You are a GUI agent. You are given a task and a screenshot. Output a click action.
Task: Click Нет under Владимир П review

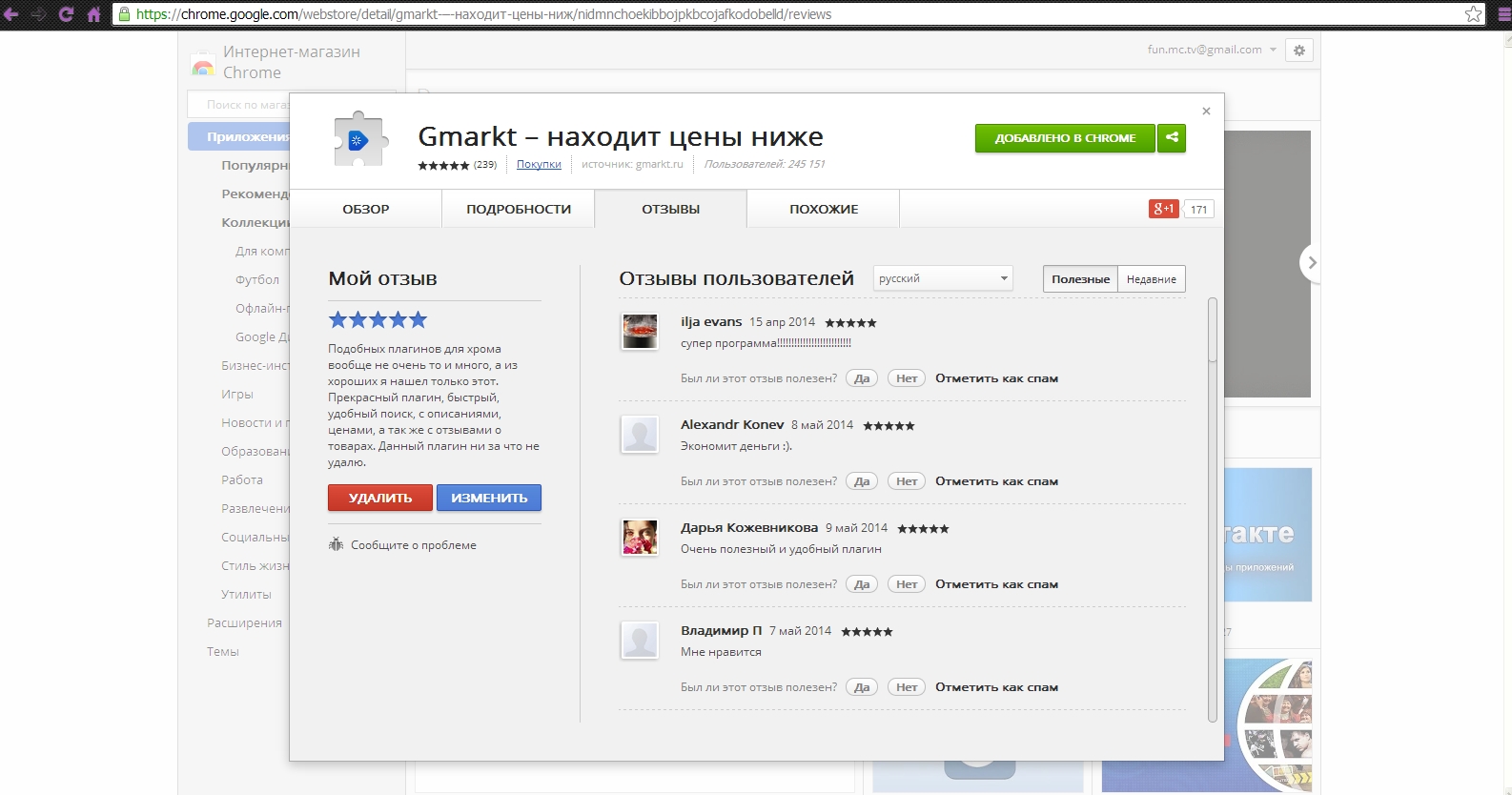907,687
